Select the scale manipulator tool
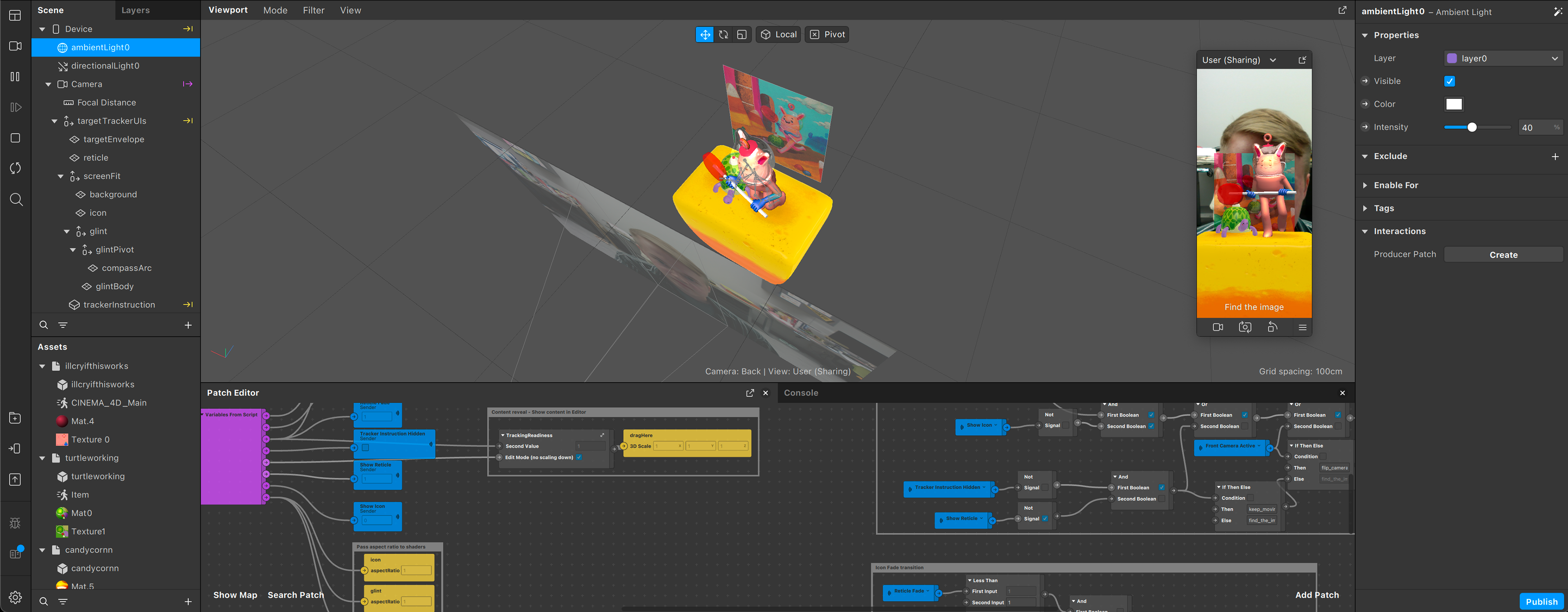This screenshot has height=612, width=1568. 742,35
